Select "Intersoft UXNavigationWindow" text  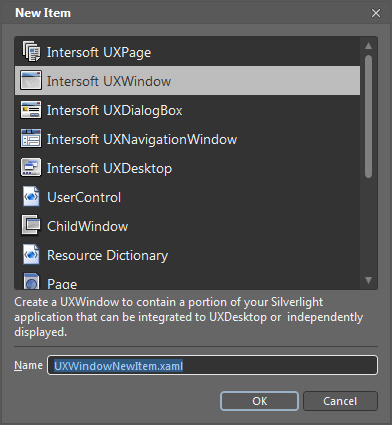pos(142,140)
